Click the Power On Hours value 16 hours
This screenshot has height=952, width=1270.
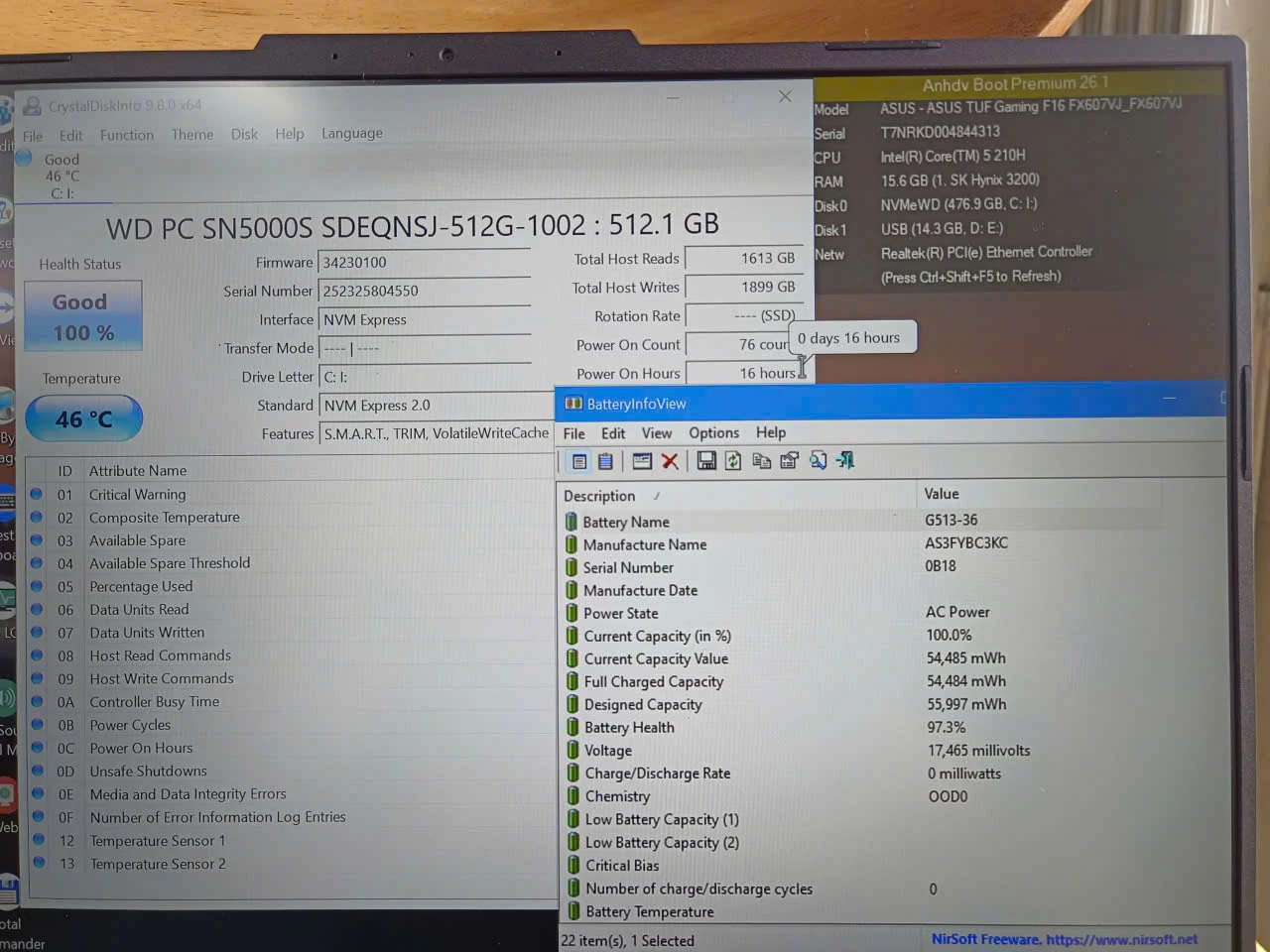click(743, 373)
